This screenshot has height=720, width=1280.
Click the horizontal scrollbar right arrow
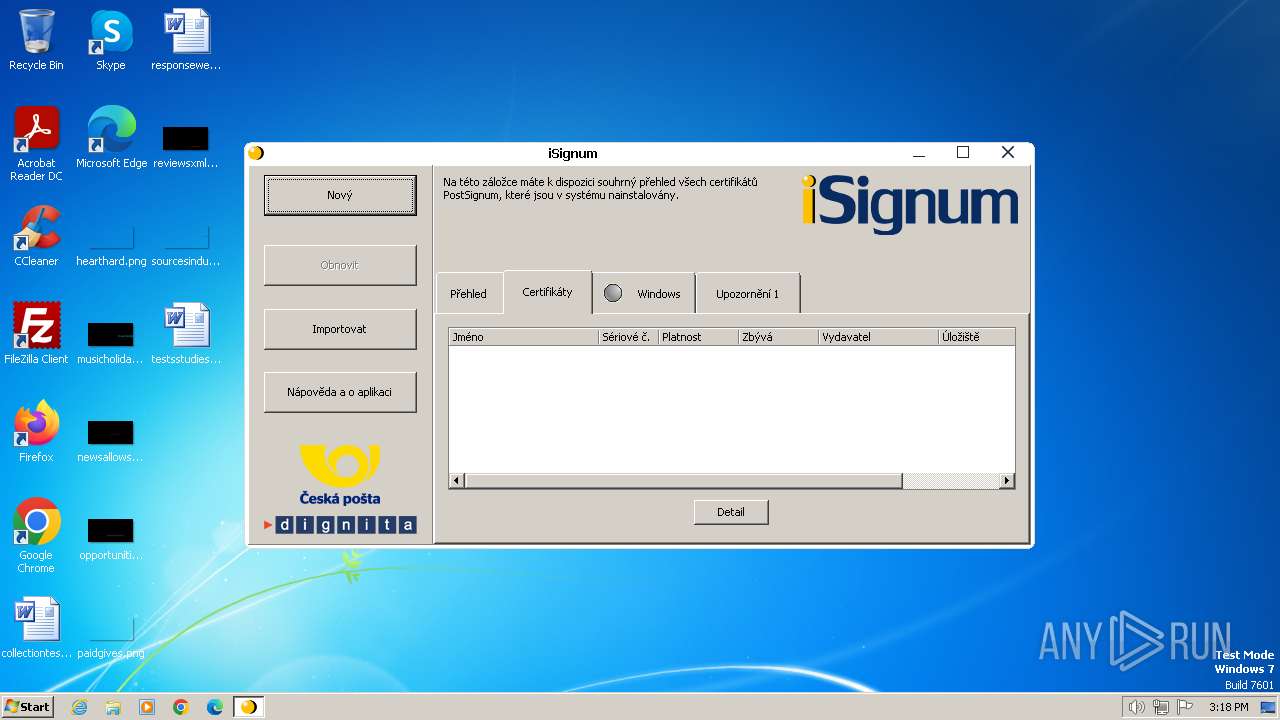click(x=1007, y=481)
